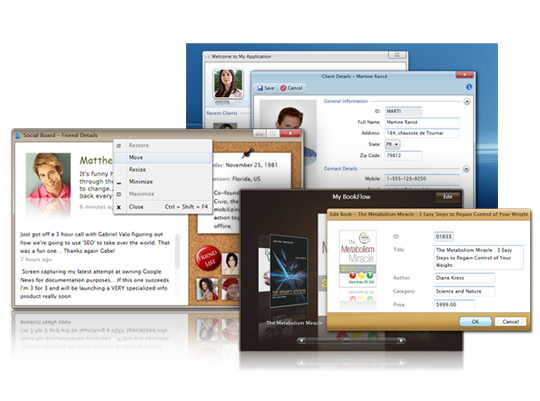The image size is (540, 401).
Task: Click the left arrow of the BookFlow scroller
Action: [x=302, y=340]
